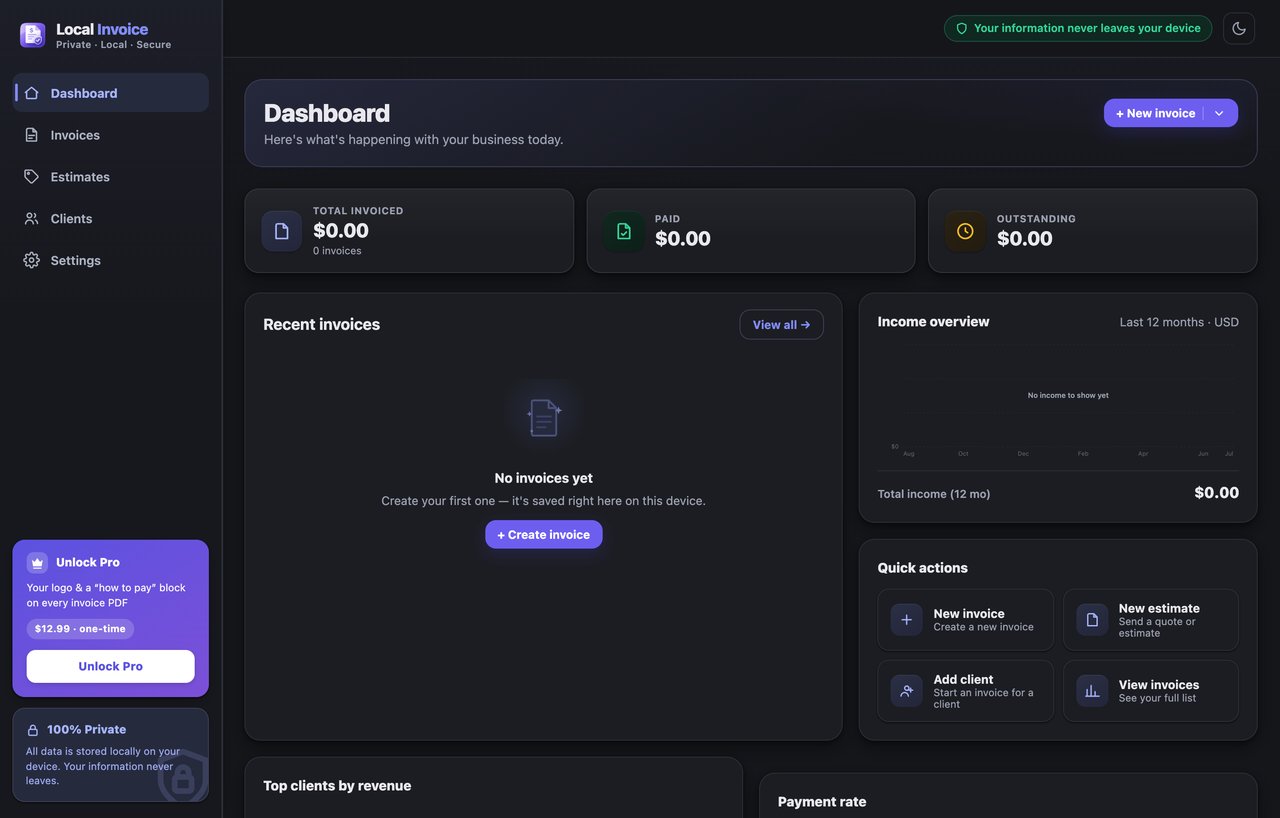
Task: Open the New invoice dropdown arrow
Action: pos(1219,113)
